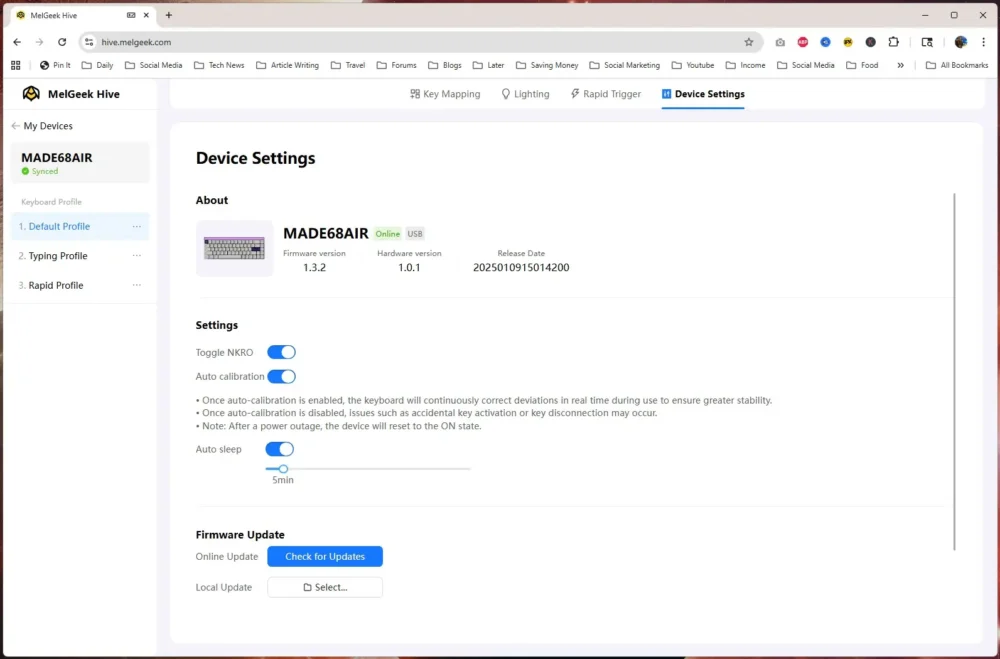Select the MelGeek Hive browser tab
1000x659 pixels.
82,15
